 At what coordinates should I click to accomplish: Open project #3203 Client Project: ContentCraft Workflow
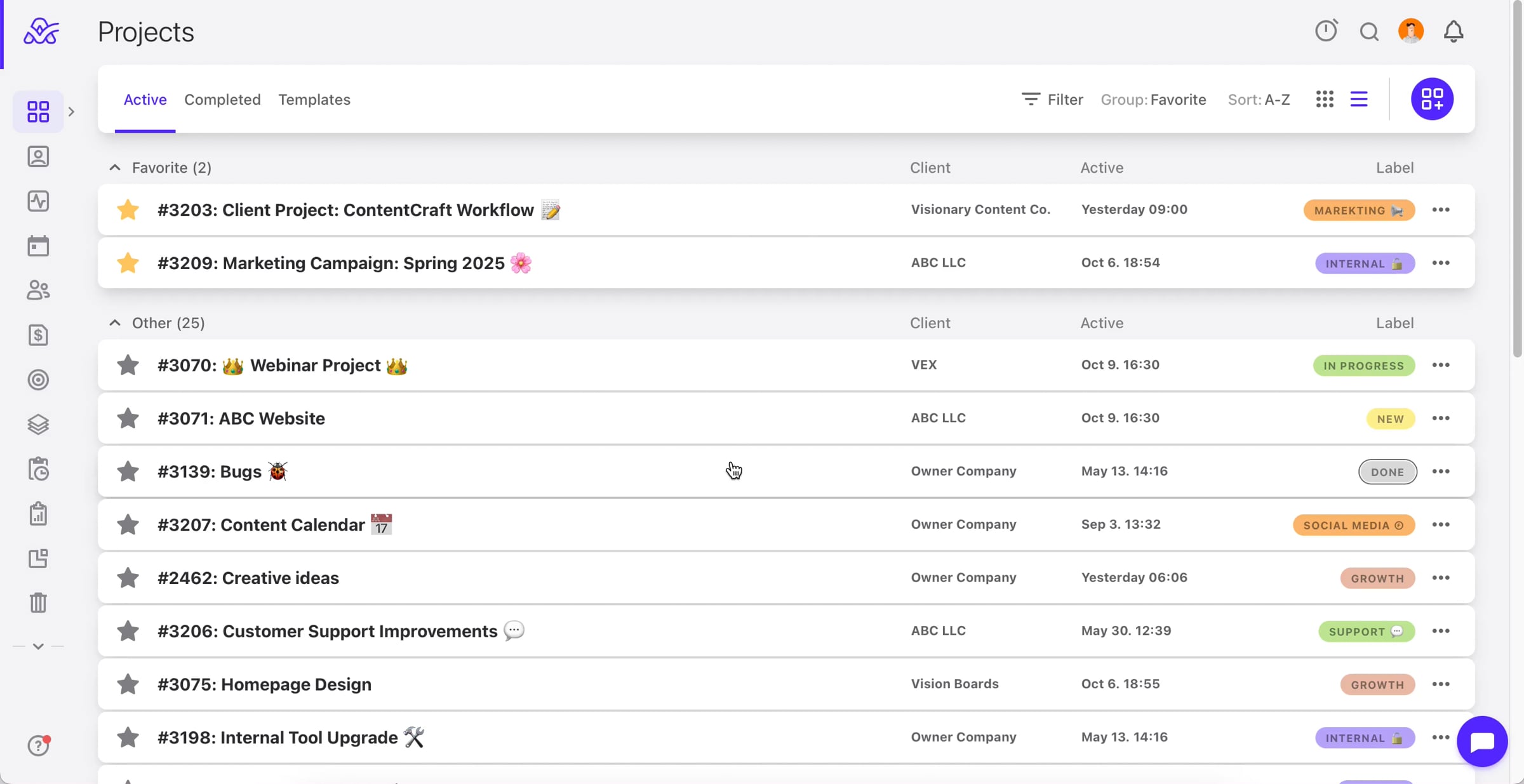pos(786,209)
